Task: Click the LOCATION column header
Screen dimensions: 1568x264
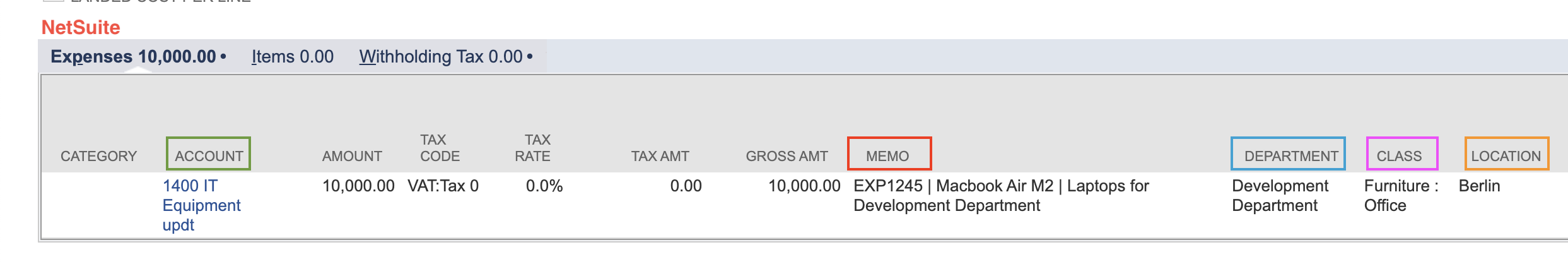Action: 1506,156
